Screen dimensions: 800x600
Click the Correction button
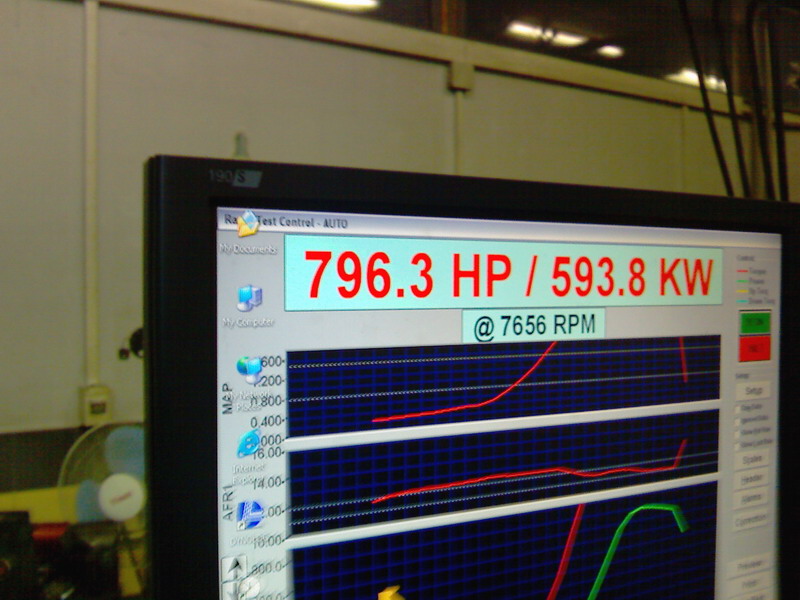(752, 520)
